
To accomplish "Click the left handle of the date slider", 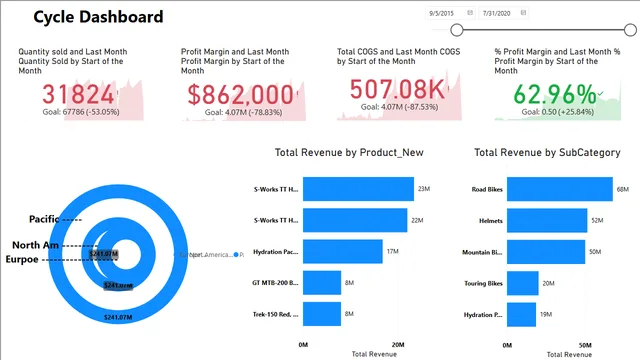I will pyautogui.click(x=457, y=30).
